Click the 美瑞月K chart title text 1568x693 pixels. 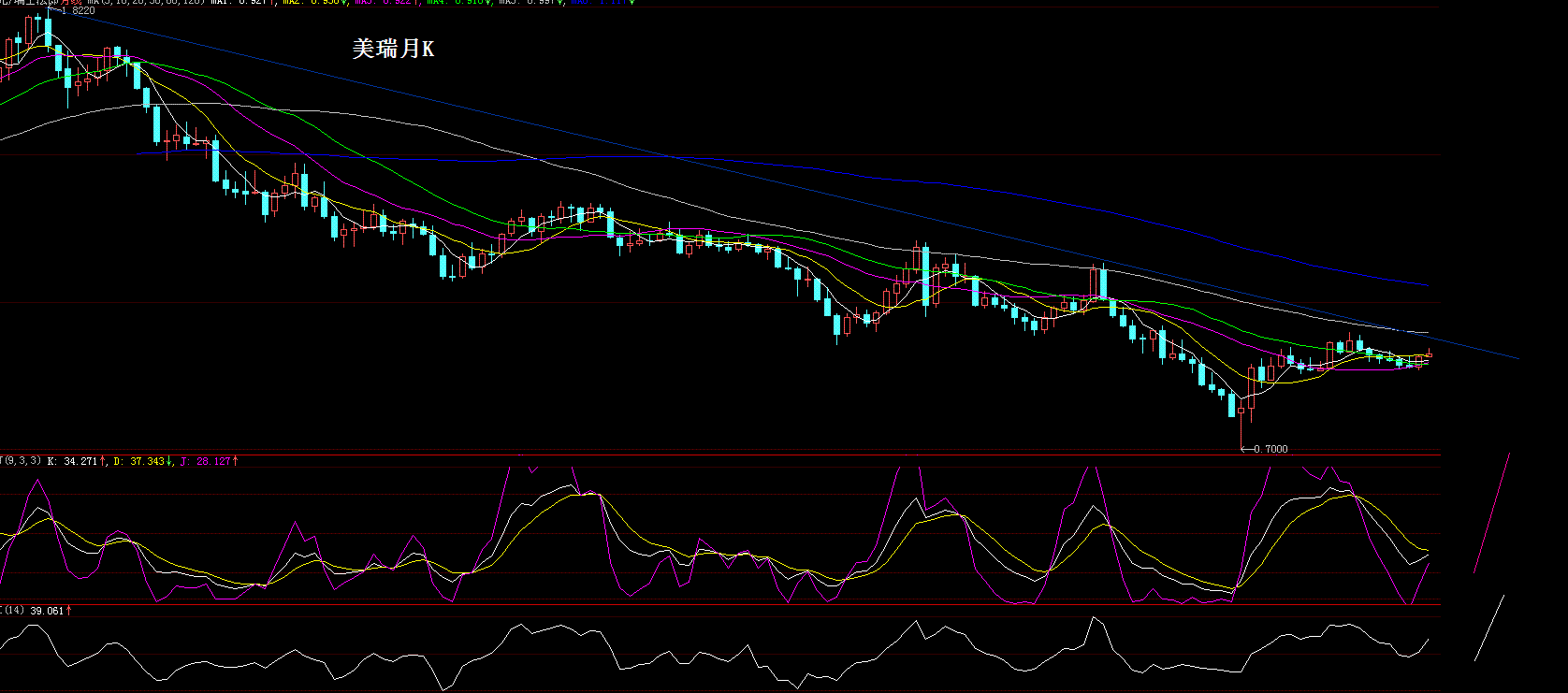point(393,49)
